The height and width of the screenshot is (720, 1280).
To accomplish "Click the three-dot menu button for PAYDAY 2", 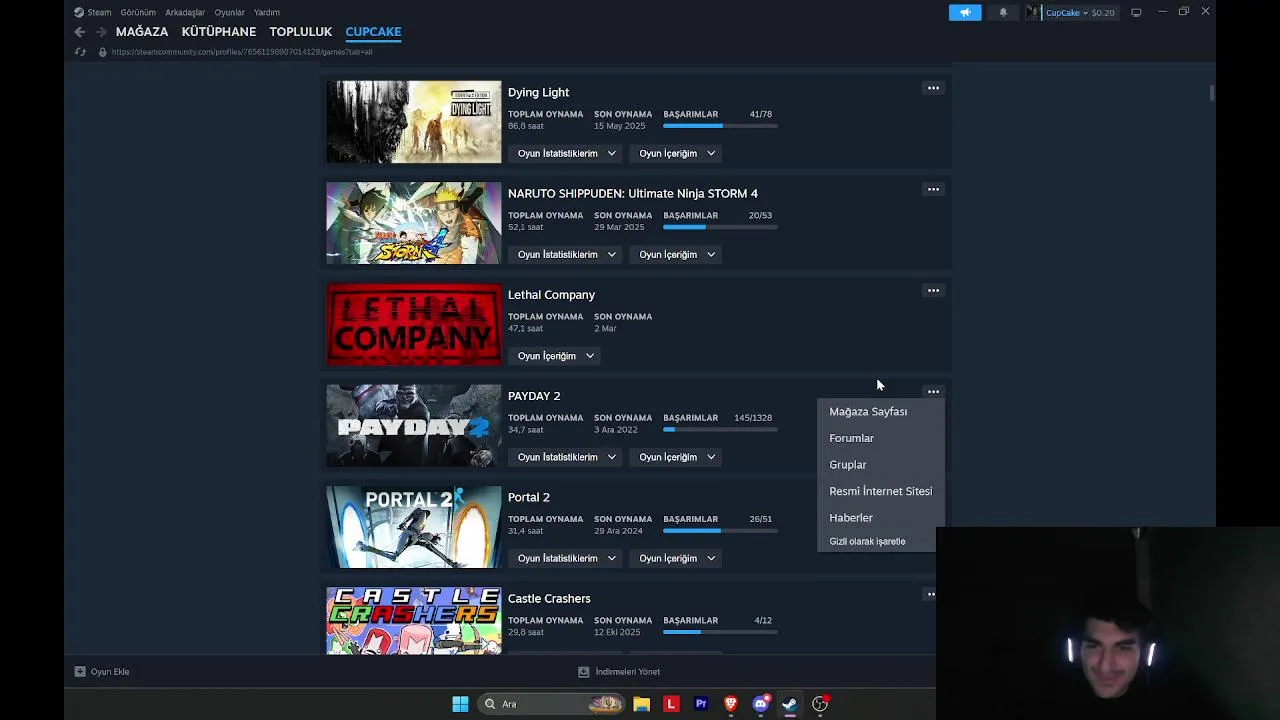I will [933, 391].
